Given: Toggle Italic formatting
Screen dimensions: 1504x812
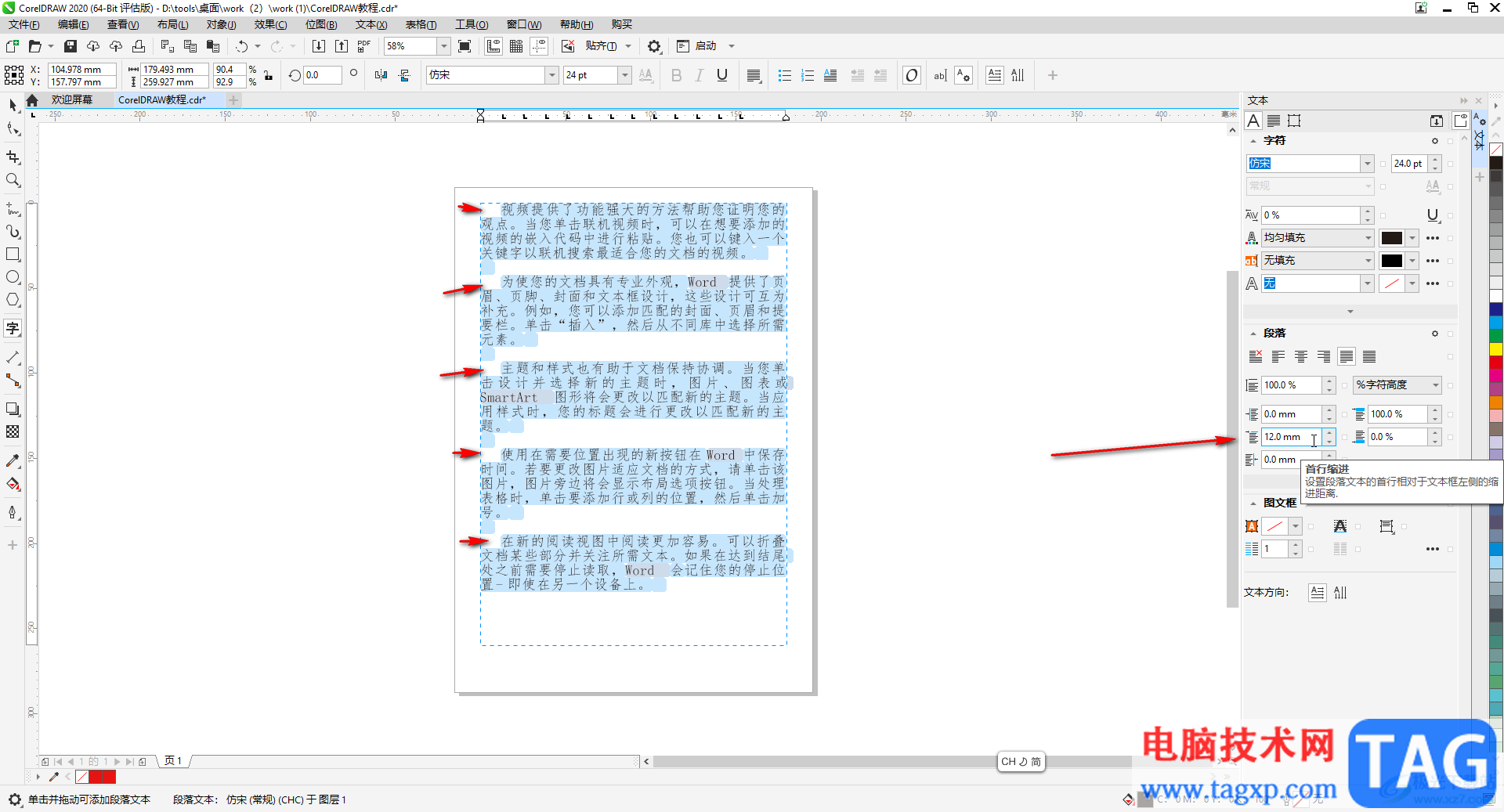Looking at the screenshot, I should (x=700, y=75).
